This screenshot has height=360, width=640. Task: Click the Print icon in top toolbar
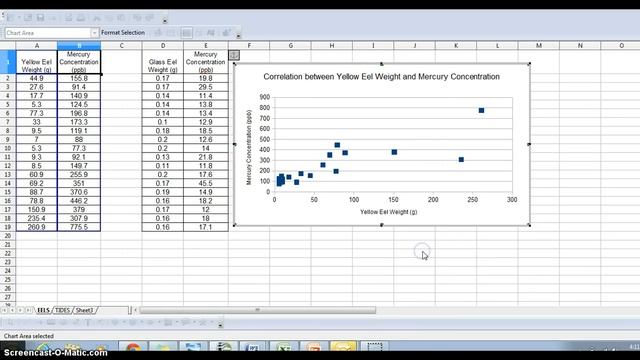(x=81, y=18)
